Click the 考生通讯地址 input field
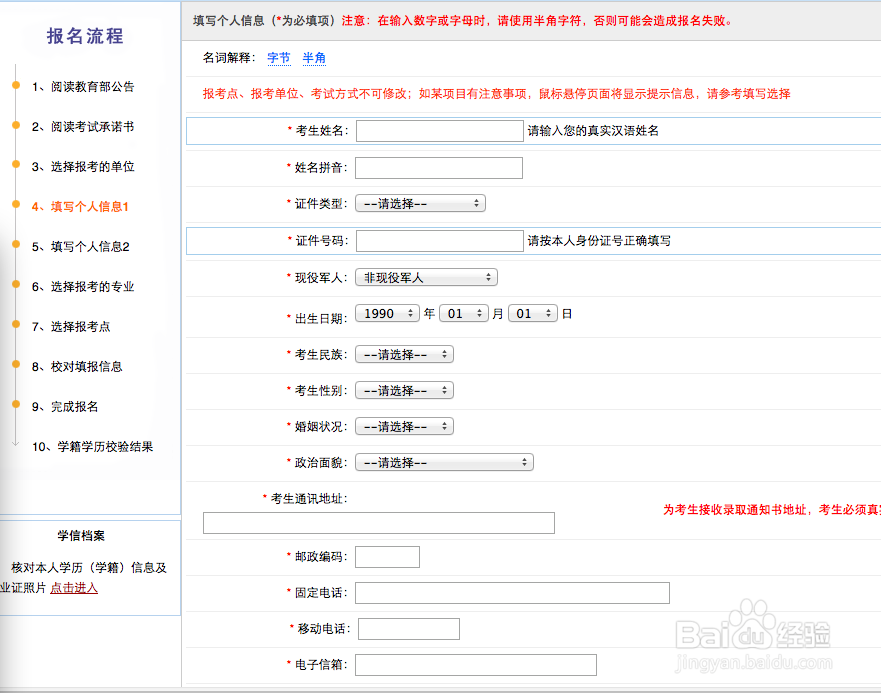The image size is (881, 693). [x=378, y=522]
